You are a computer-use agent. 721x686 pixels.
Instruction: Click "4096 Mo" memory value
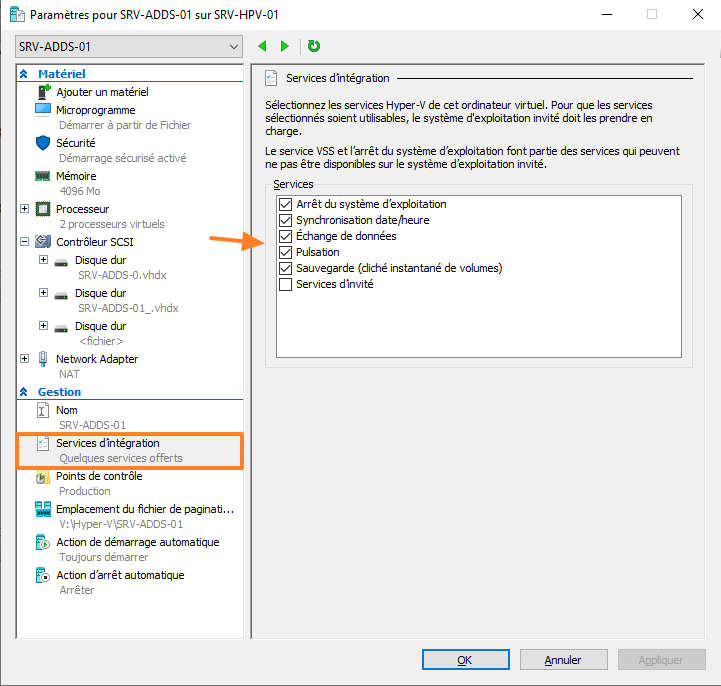pyautogui.click(x=80, y=191)
